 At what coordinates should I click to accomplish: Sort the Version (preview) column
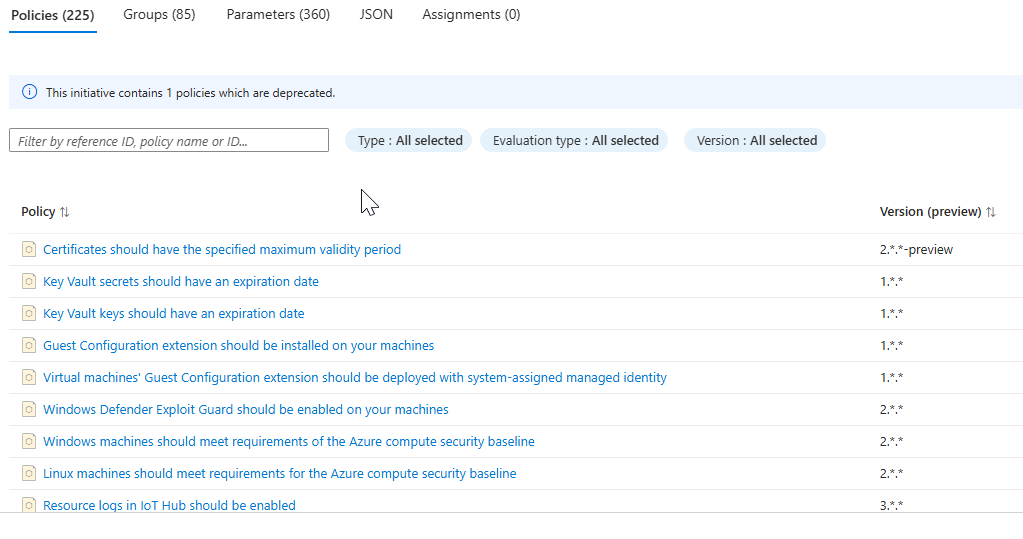point(991,212)
